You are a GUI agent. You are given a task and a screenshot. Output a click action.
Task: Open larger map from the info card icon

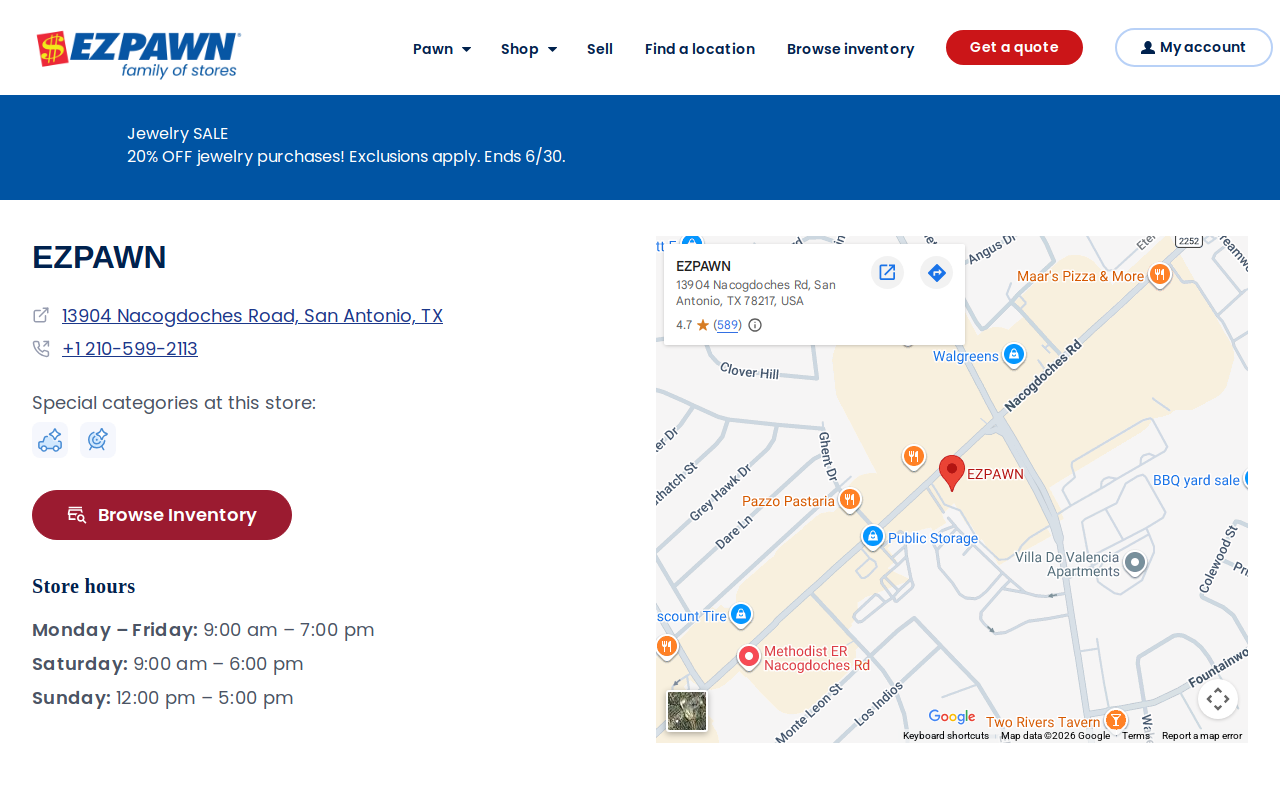[x=887, y=272]
